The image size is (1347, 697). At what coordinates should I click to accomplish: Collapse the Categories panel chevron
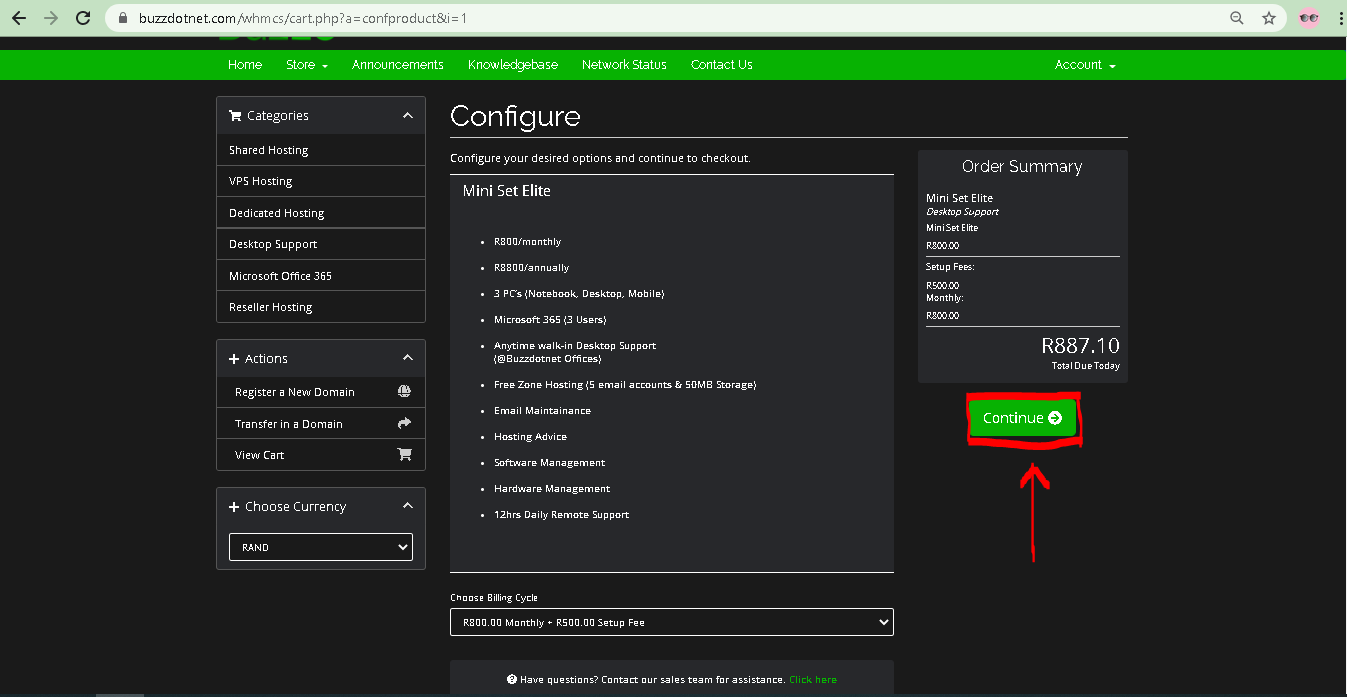coord(407,116)
